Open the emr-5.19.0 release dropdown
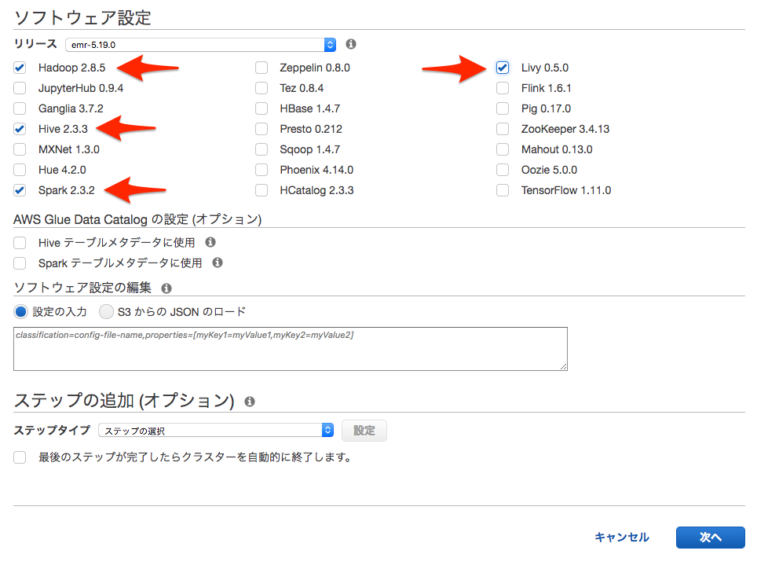The height and width of the screenshot is (569, 768). click(x=201, y=45)
